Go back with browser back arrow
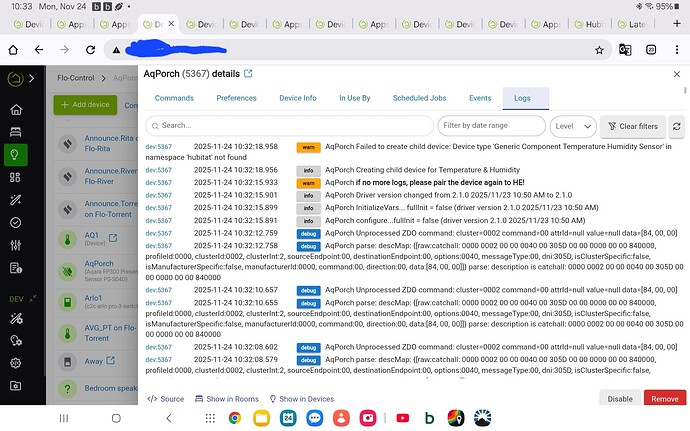The width and height of the screenshot is (690, 431). [x=39, y=50]
